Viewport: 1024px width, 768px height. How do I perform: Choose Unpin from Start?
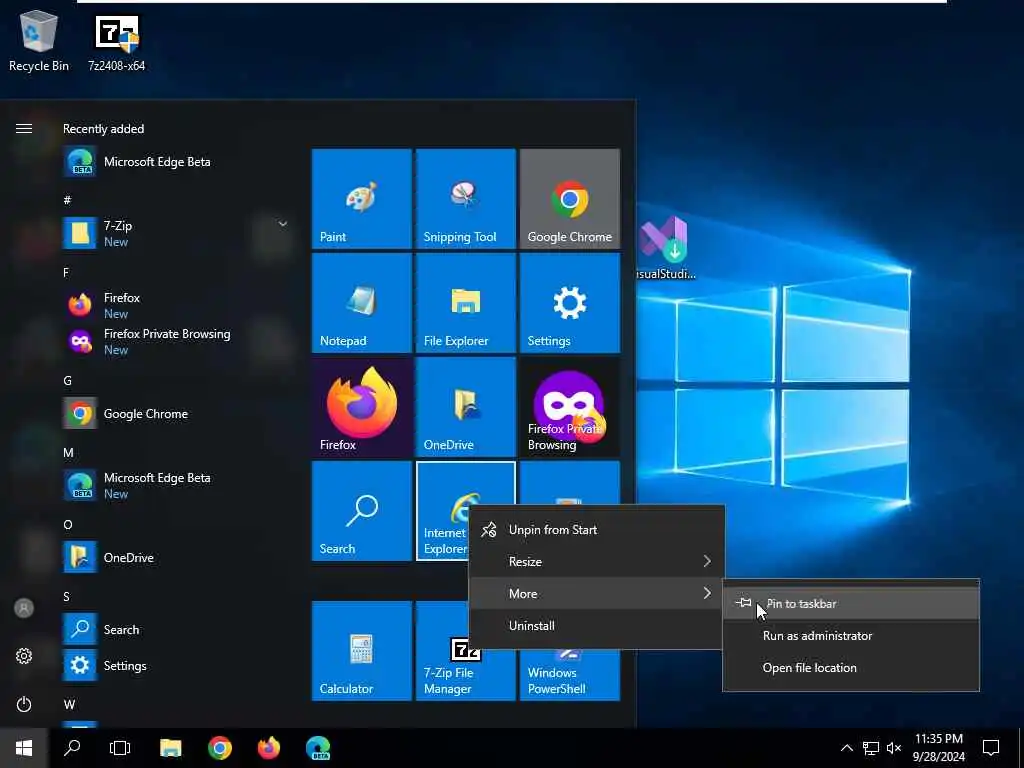click(596, 530)
